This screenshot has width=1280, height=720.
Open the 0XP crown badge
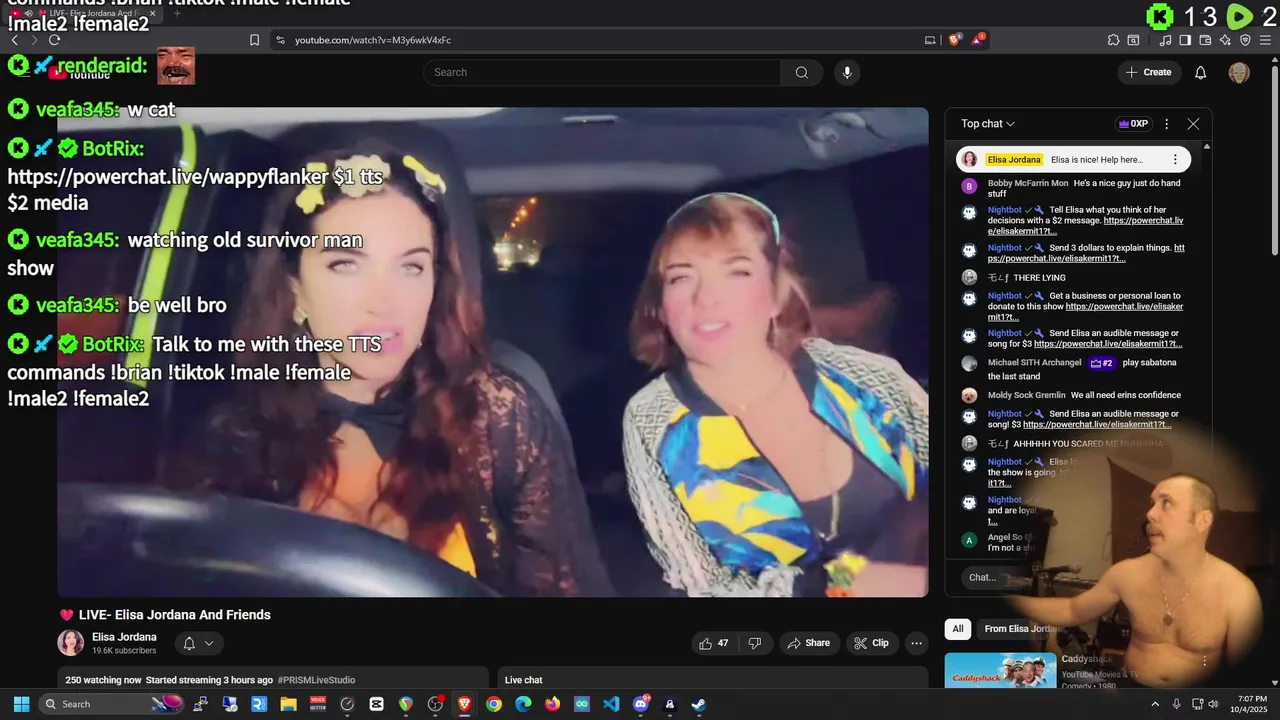tap(1133, 124)
